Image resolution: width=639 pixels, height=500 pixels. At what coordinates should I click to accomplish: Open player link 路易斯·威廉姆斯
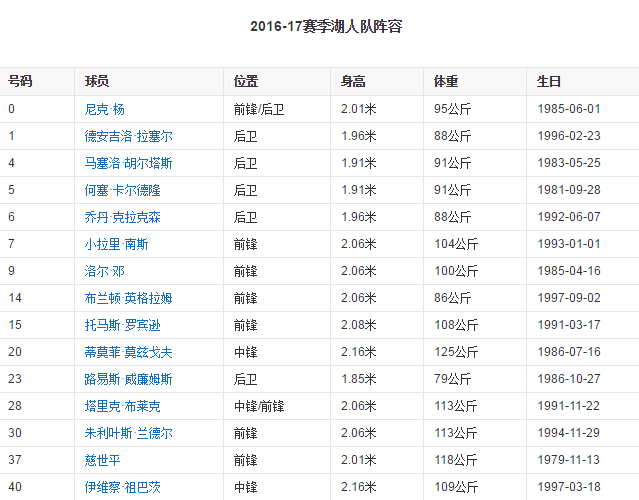(128, 379)
